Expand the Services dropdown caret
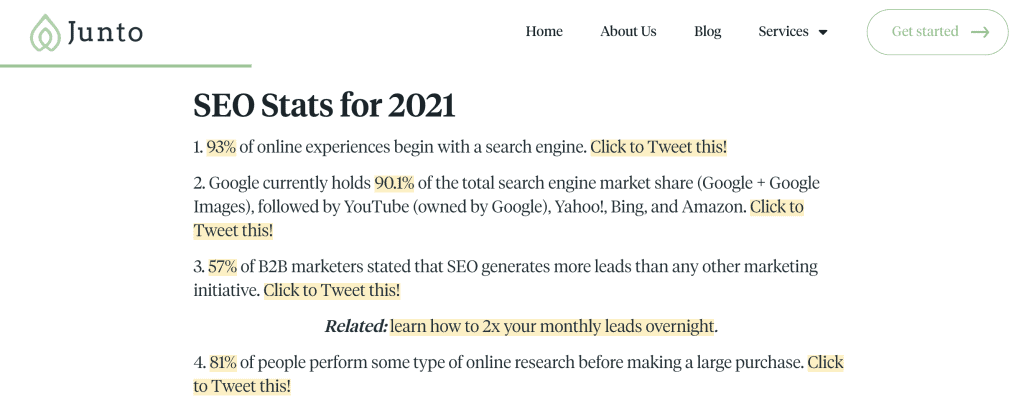 pos(823,32)
